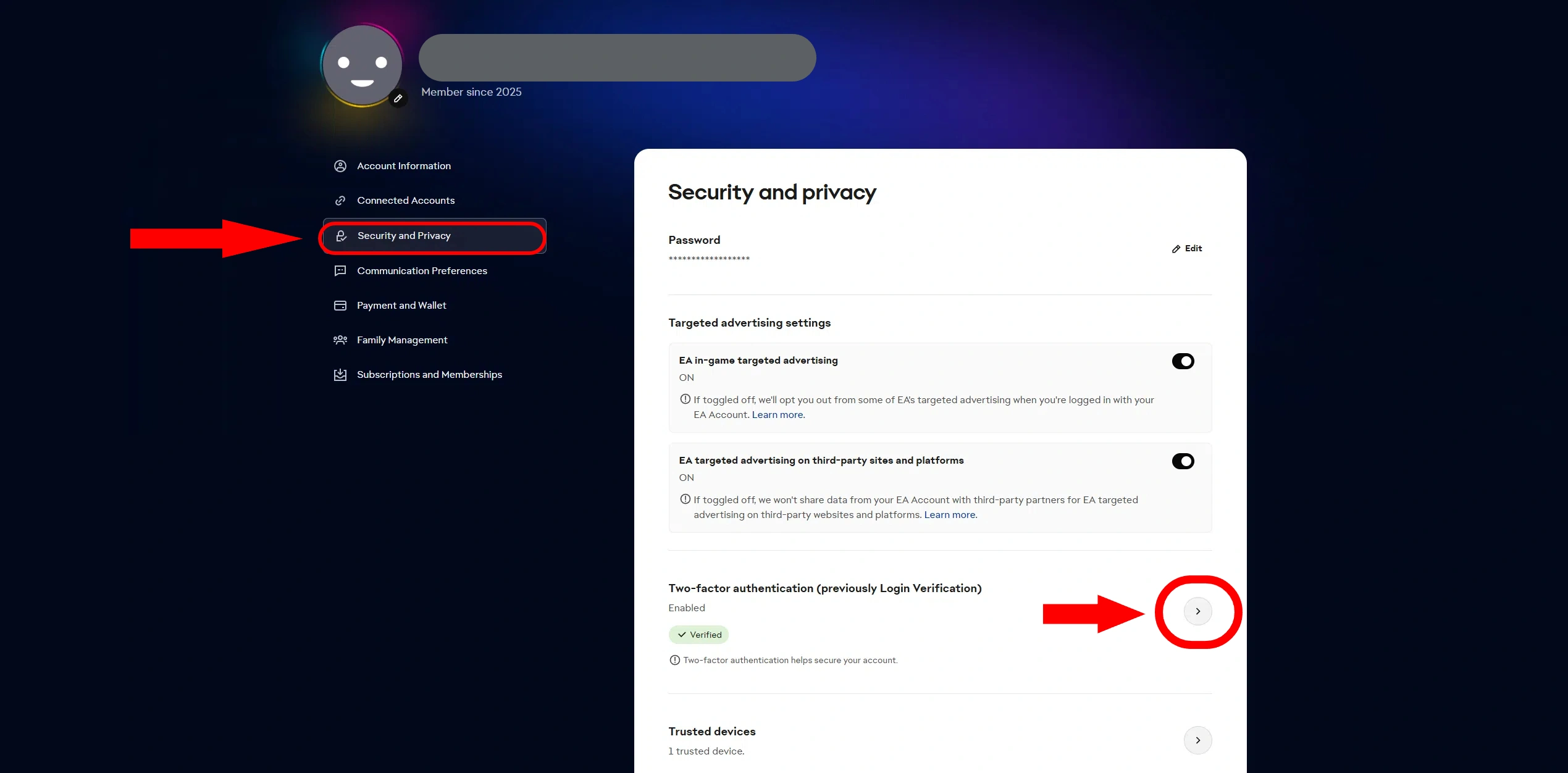This screenshot has width=1568, height=773.
Task: Open Trusted devices with the chevron
Action: [1197, 740]
